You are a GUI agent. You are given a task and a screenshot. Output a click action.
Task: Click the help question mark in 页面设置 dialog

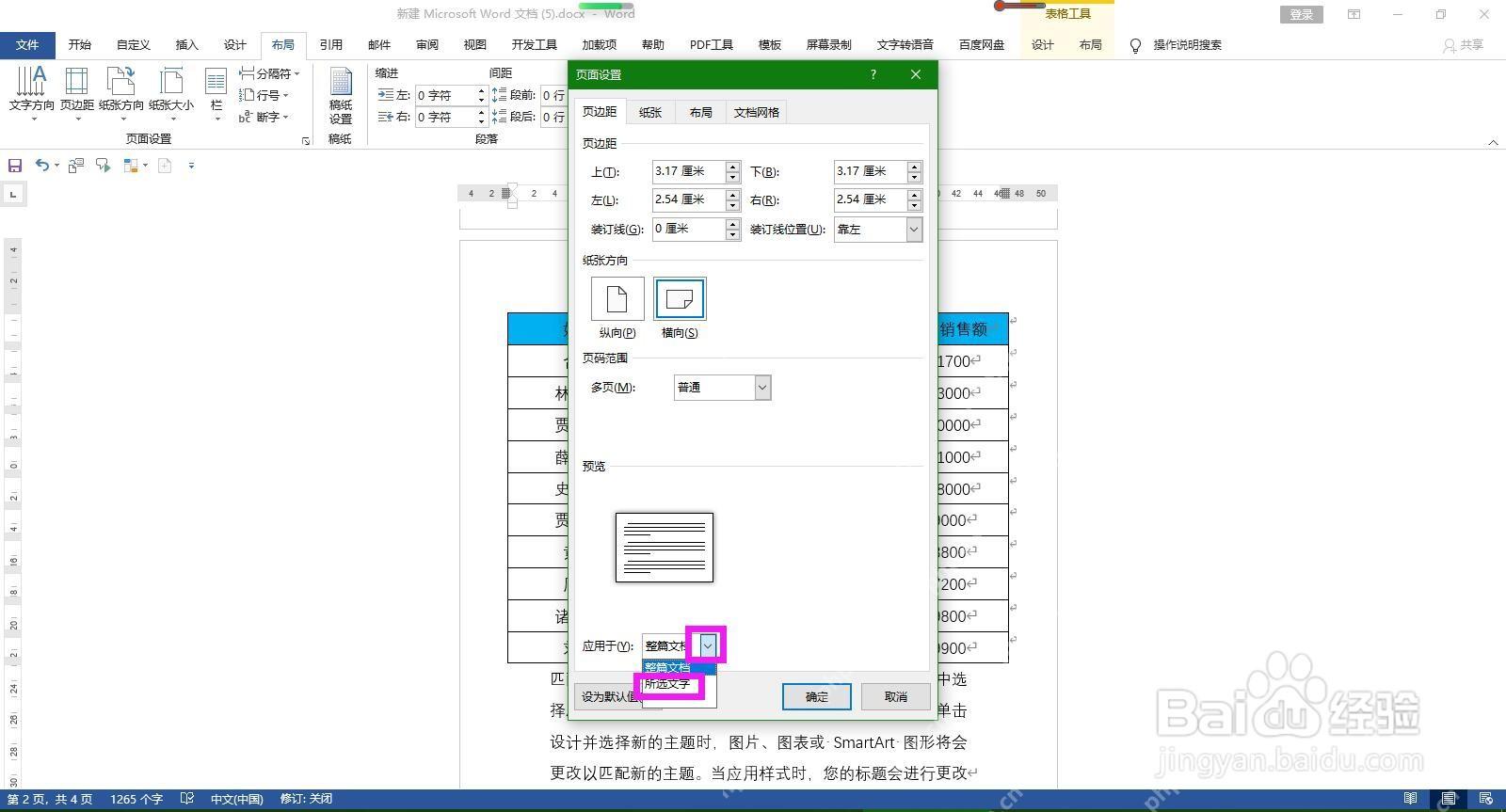coord(873,74)
